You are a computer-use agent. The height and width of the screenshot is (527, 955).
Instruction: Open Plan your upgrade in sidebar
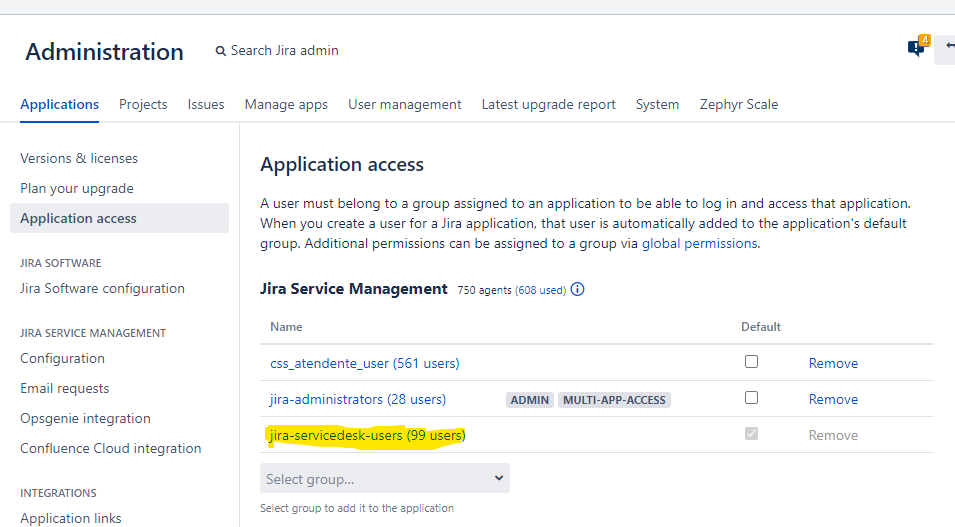[x=77, y=188]
